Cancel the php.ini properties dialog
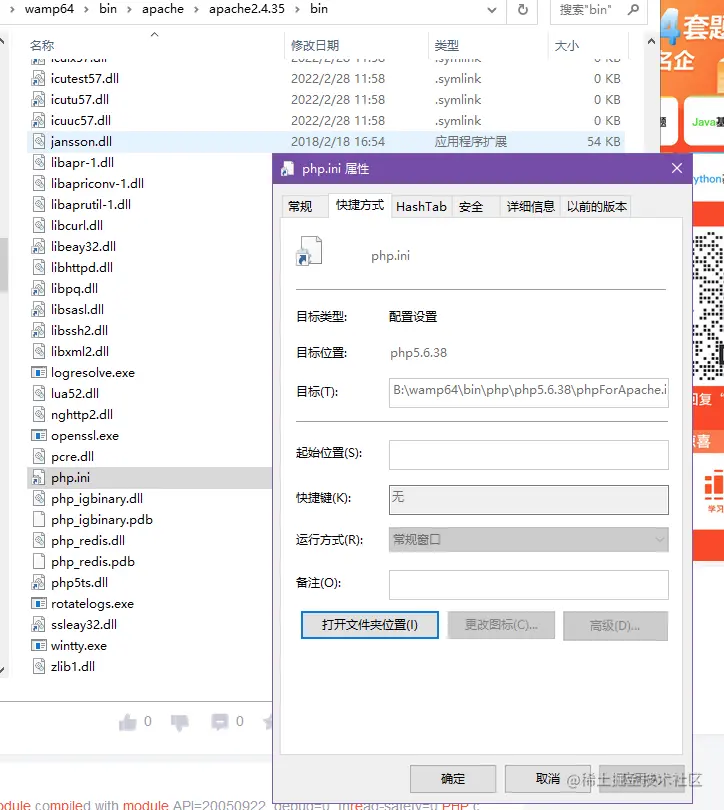Image resolution: width=724 pixels, height=810 pixels. (547, 778)
